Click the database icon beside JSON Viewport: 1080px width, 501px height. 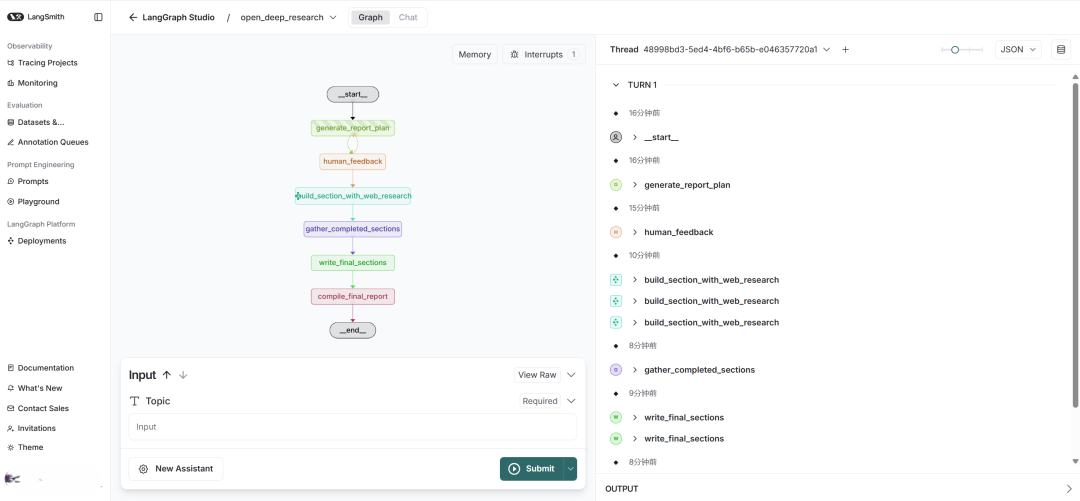click(x=1061, y=50)
